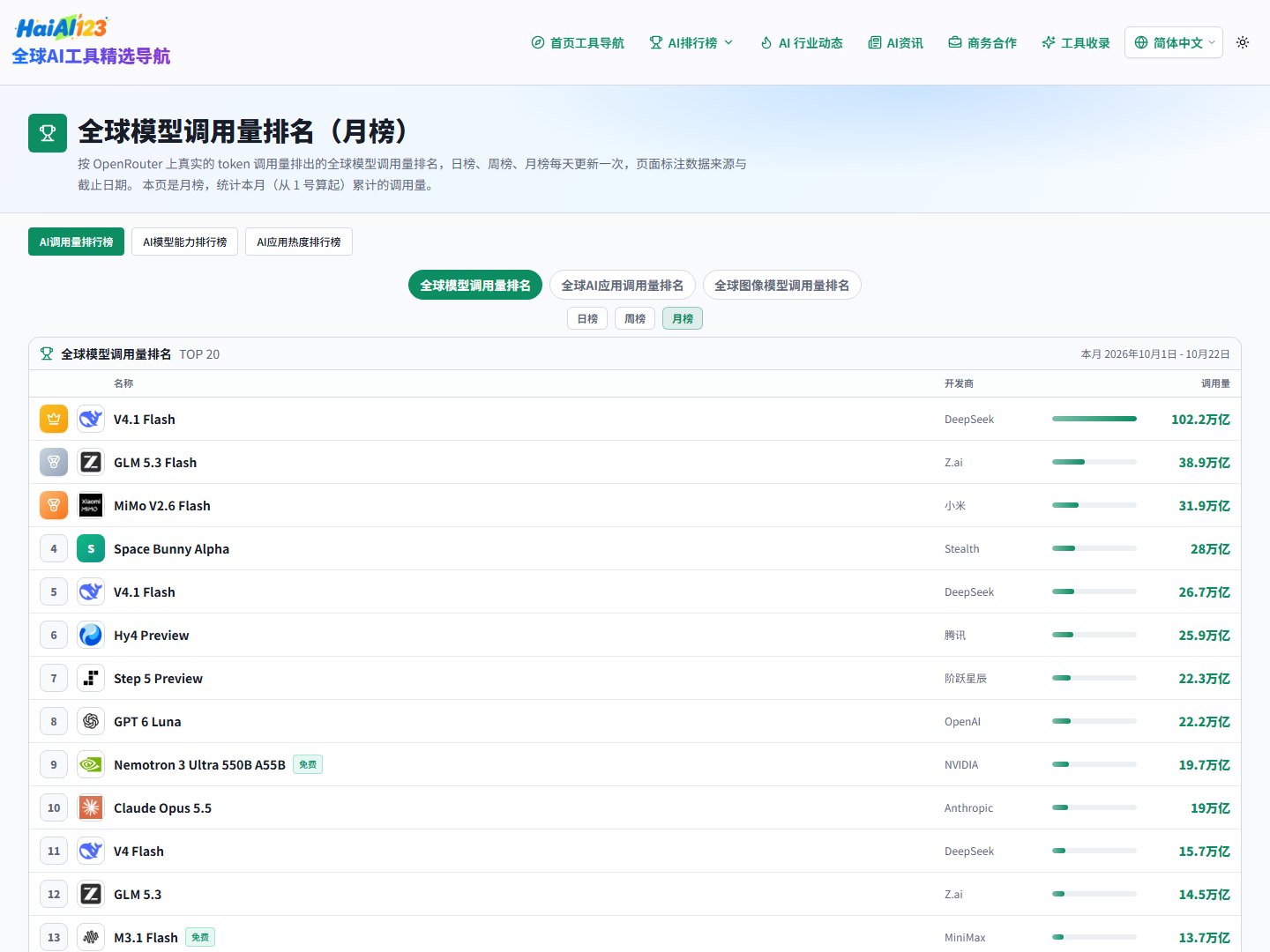Click the number 4 rank badge
1270x952 pixels.
(x=54, y=548)
